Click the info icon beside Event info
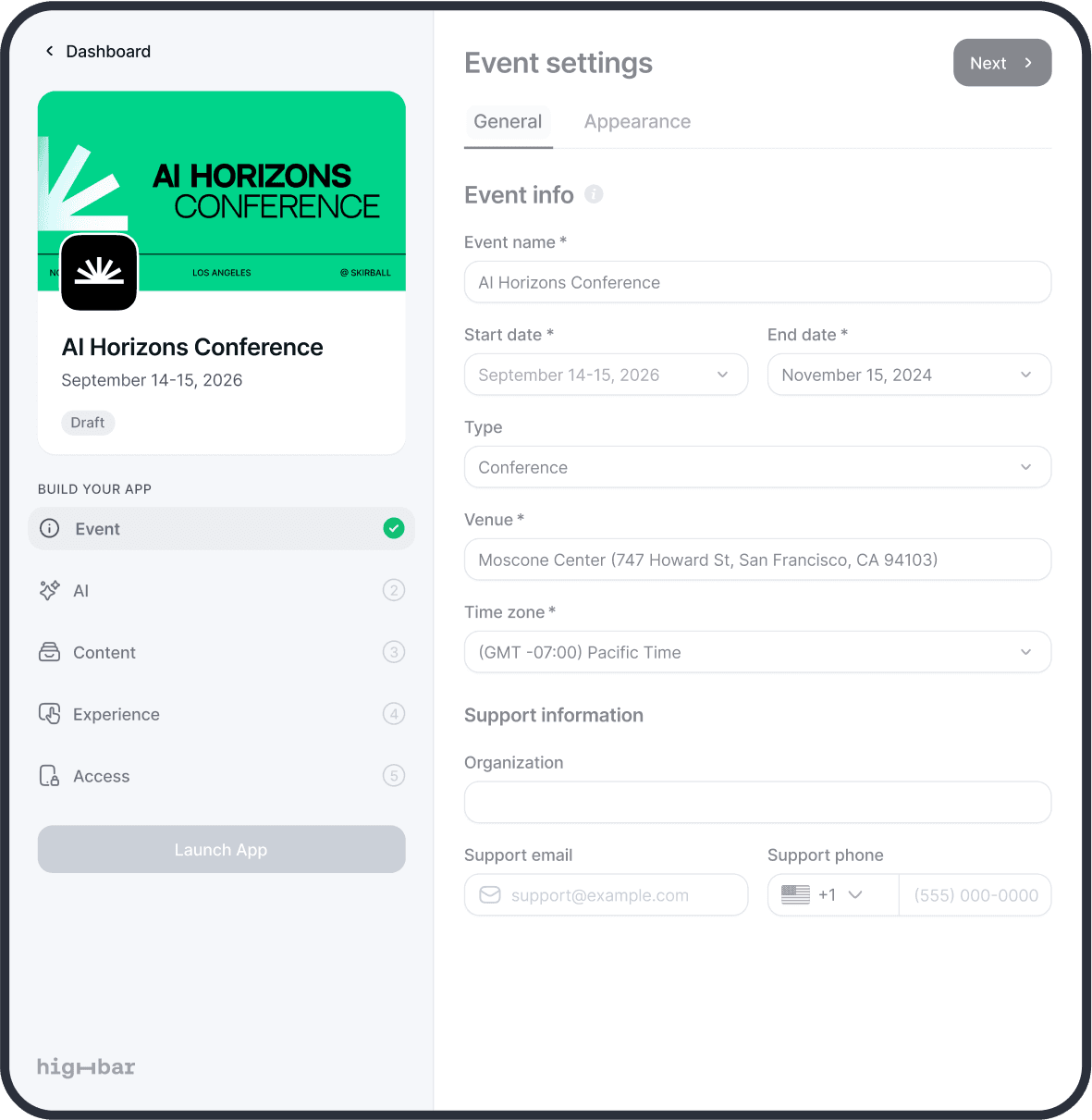This screenshot has width=1092, height=1120. point(593,194)
